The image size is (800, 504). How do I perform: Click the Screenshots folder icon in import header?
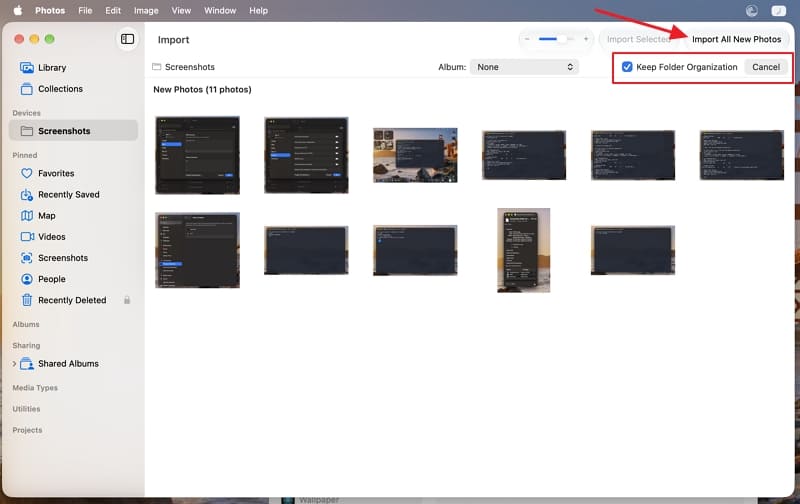157,67
